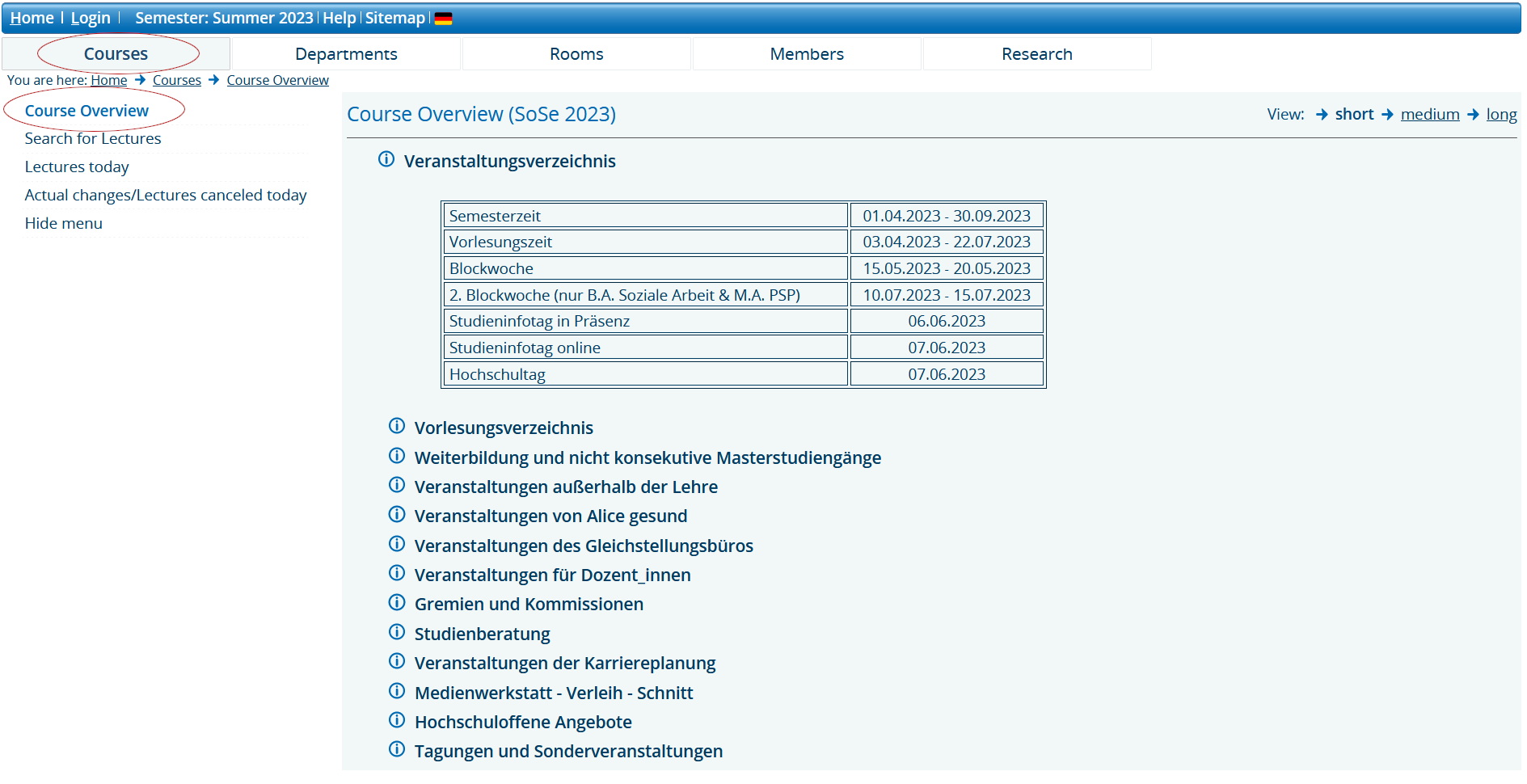Click the 2. Blockwoche (nur B.A. Soziale Arbeit) cell
Viewport: 1527px width, 784px height.
645,295
